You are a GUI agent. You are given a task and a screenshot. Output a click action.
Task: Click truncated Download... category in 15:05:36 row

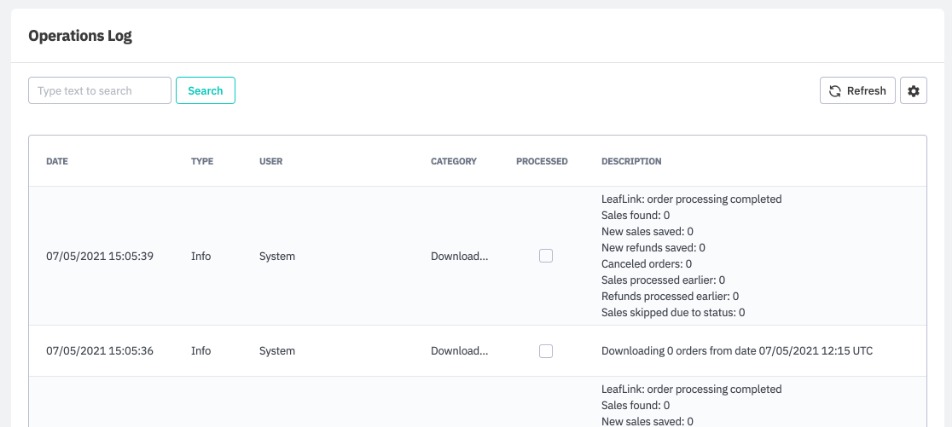coord(459,351)
